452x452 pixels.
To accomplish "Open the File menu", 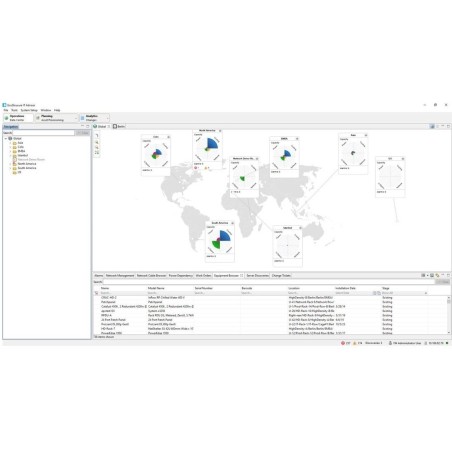I will coord(6,110).
